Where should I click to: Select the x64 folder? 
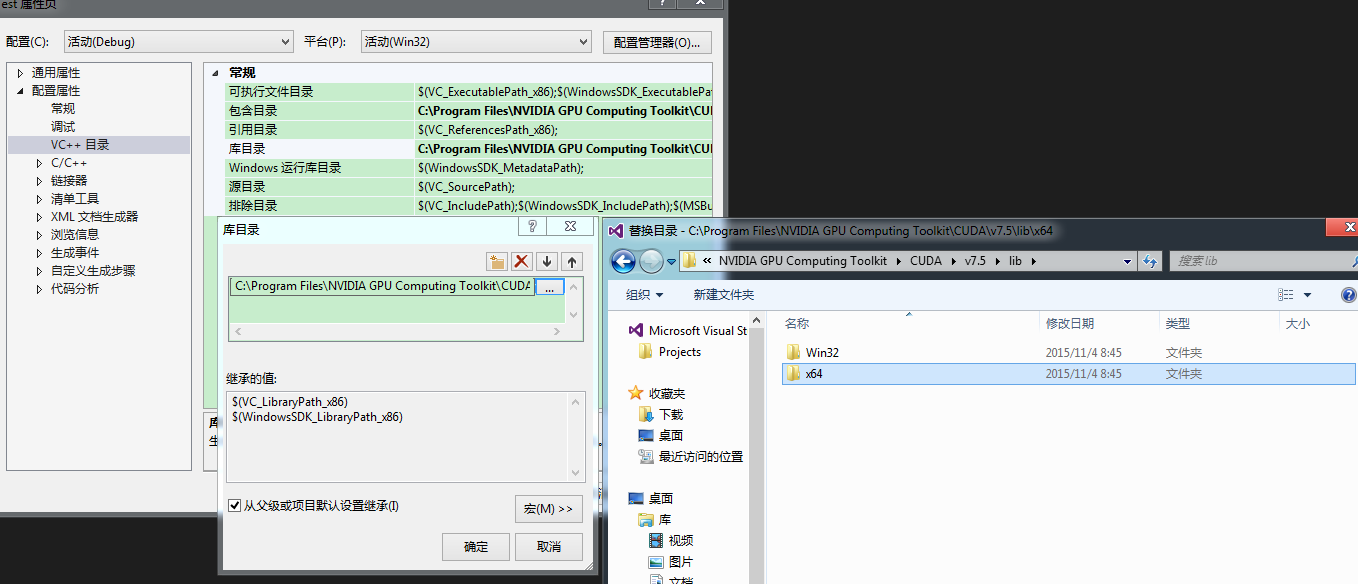[x=1067, y=374]
